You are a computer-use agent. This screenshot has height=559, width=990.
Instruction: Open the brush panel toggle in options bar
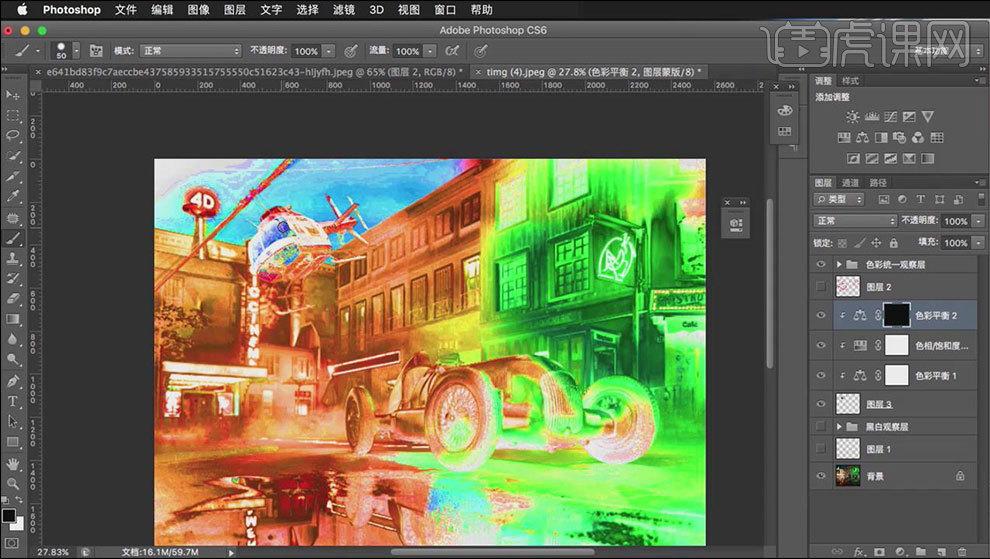click(x=96, y=51)
